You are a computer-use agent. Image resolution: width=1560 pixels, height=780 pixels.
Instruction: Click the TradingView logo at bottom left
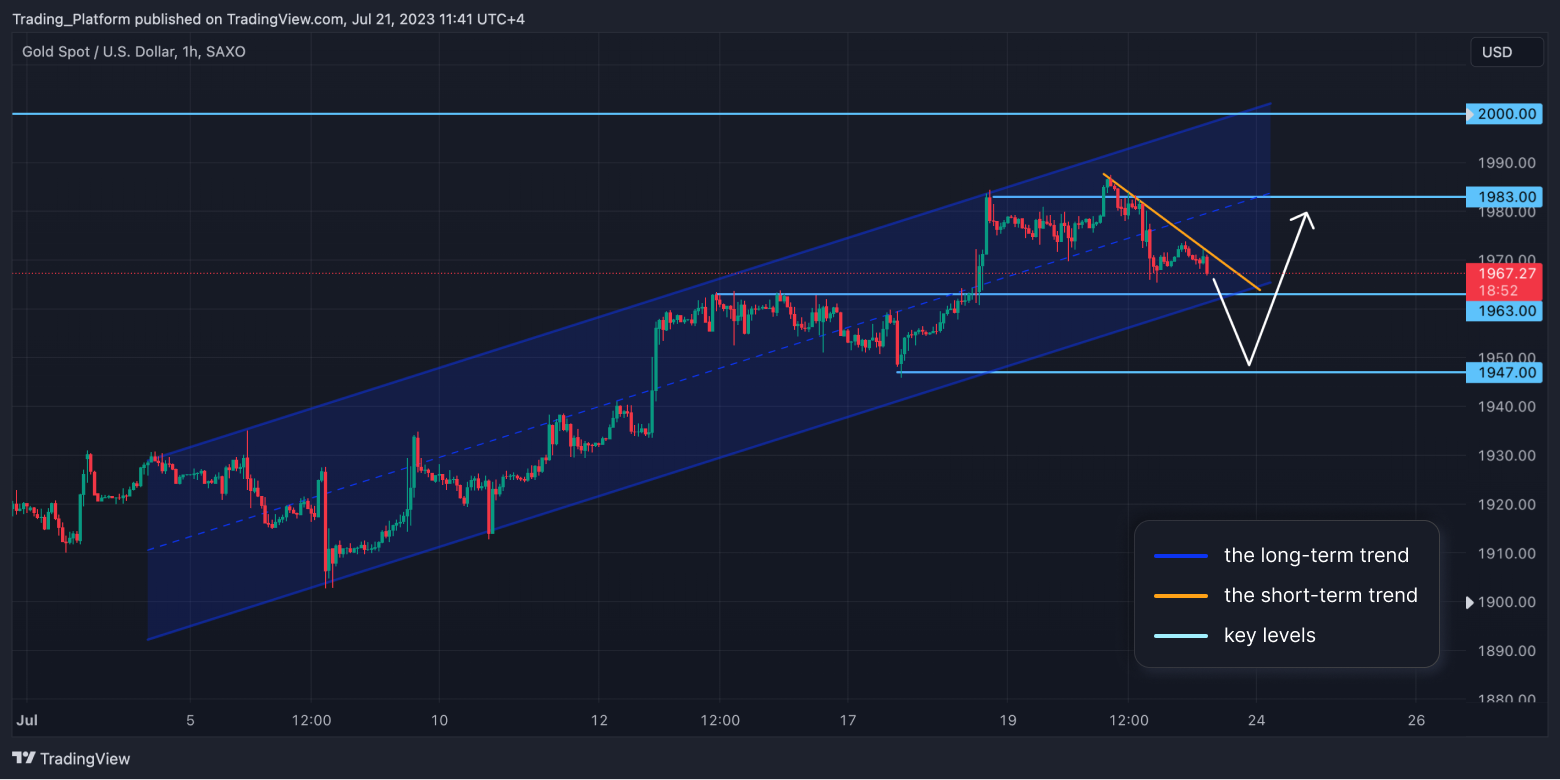click(x=71, y=759)
